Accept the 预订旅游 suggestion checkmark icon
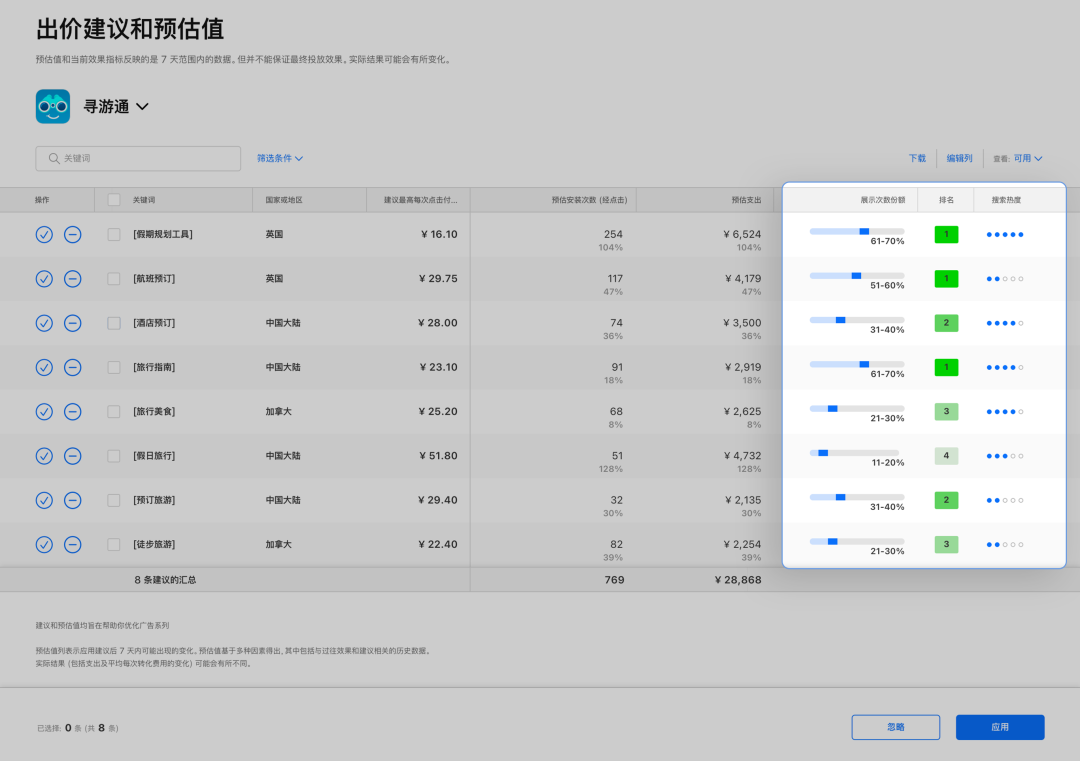Viewport: 1080px width, 761px height. click(44, 501)
